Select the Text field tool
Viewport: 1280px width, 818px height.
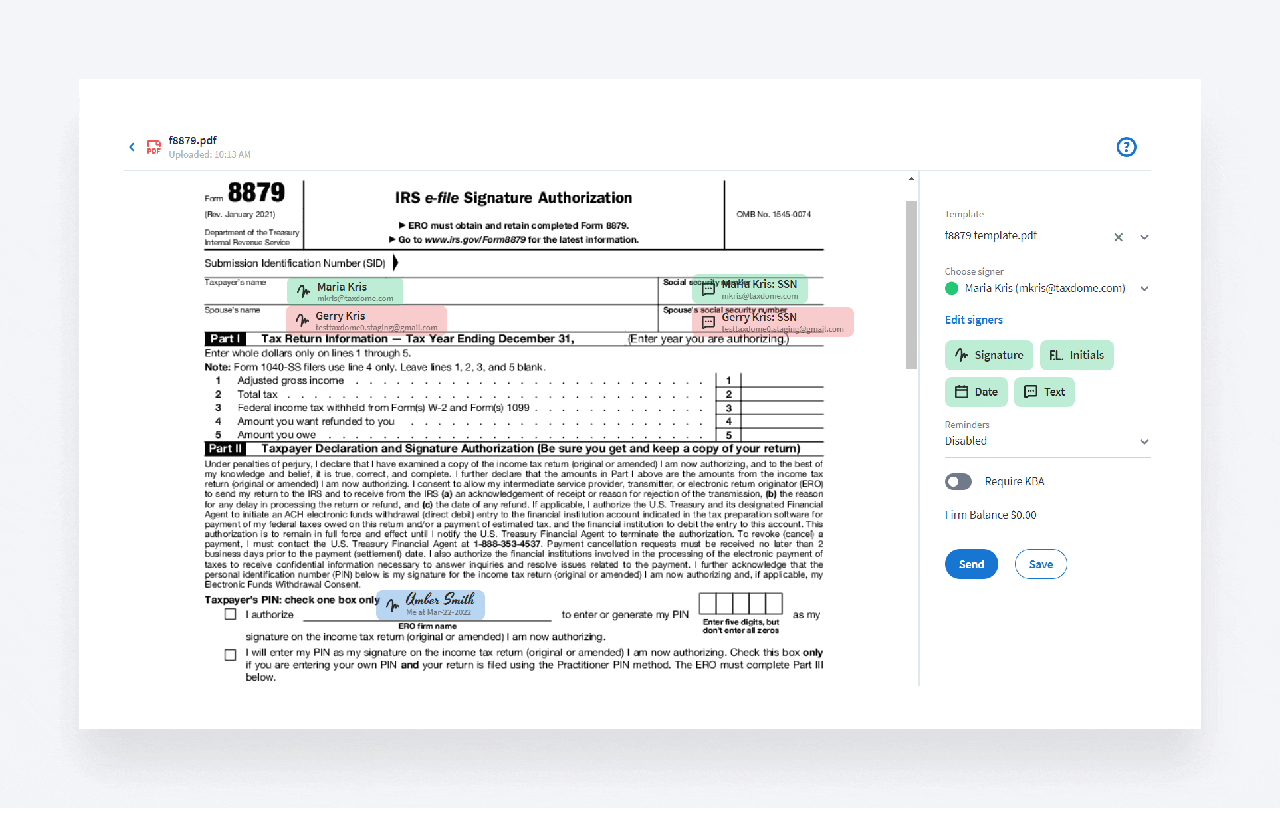pyautogui.click(x=1044, y=392)
